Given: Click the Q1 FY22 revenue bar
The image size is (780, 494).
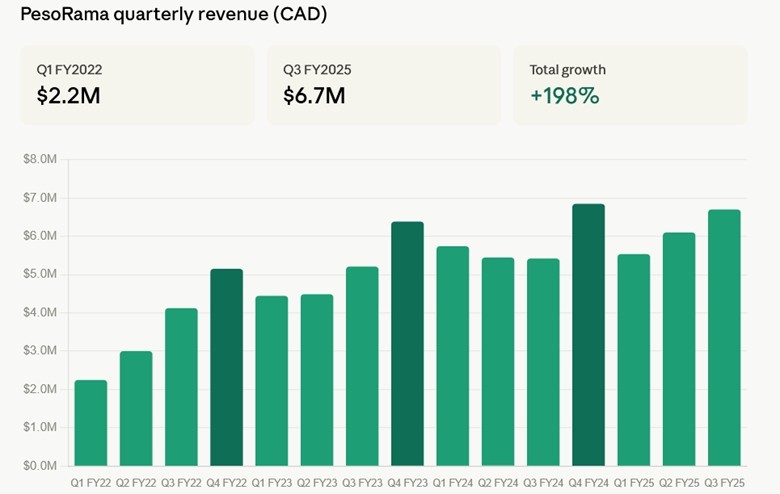Looking at the screenshot, I should click(x=91, y=423).
